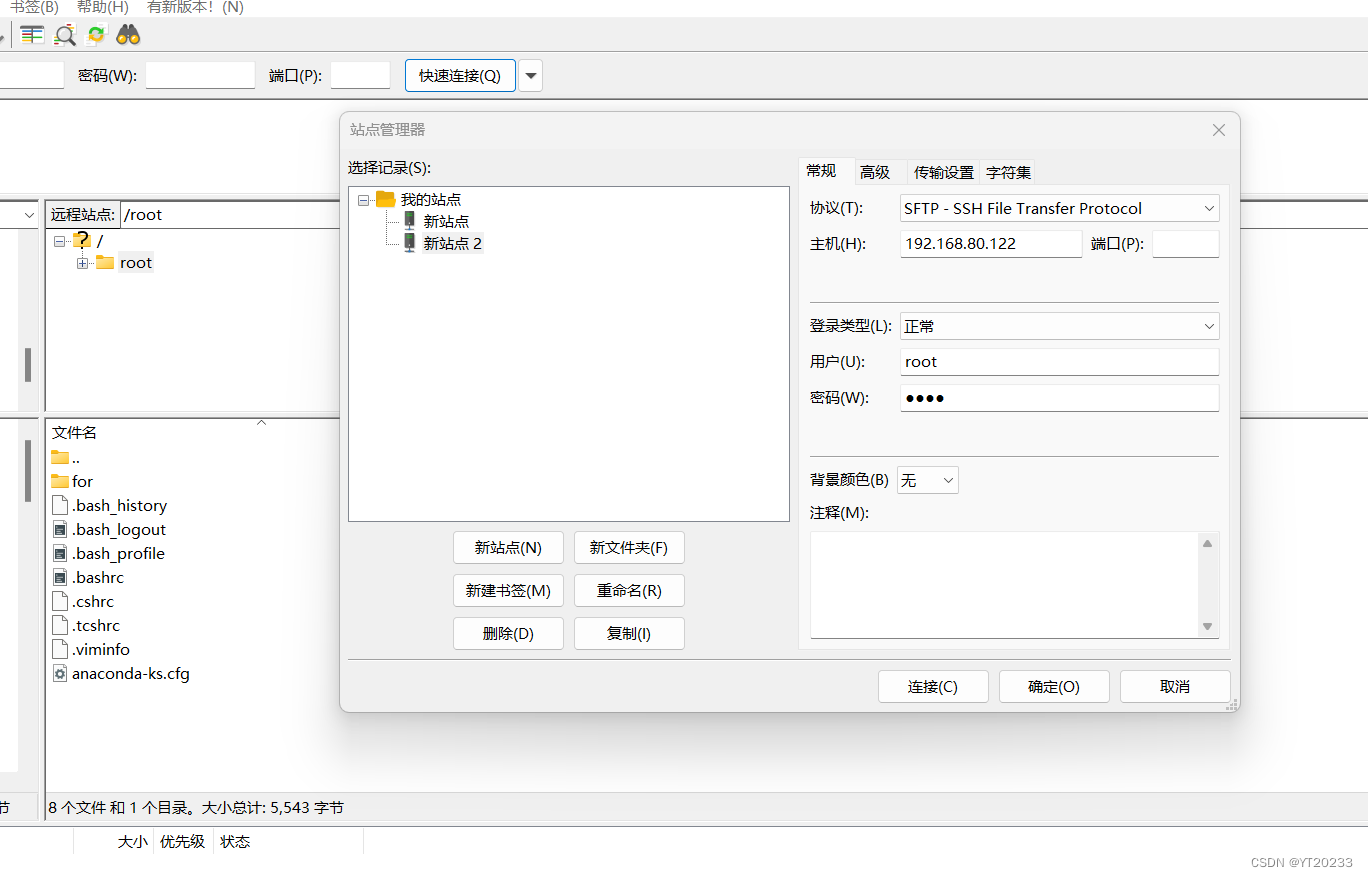Switch to the 高级 tab
Screen dimensions: 1368x877
875,172
